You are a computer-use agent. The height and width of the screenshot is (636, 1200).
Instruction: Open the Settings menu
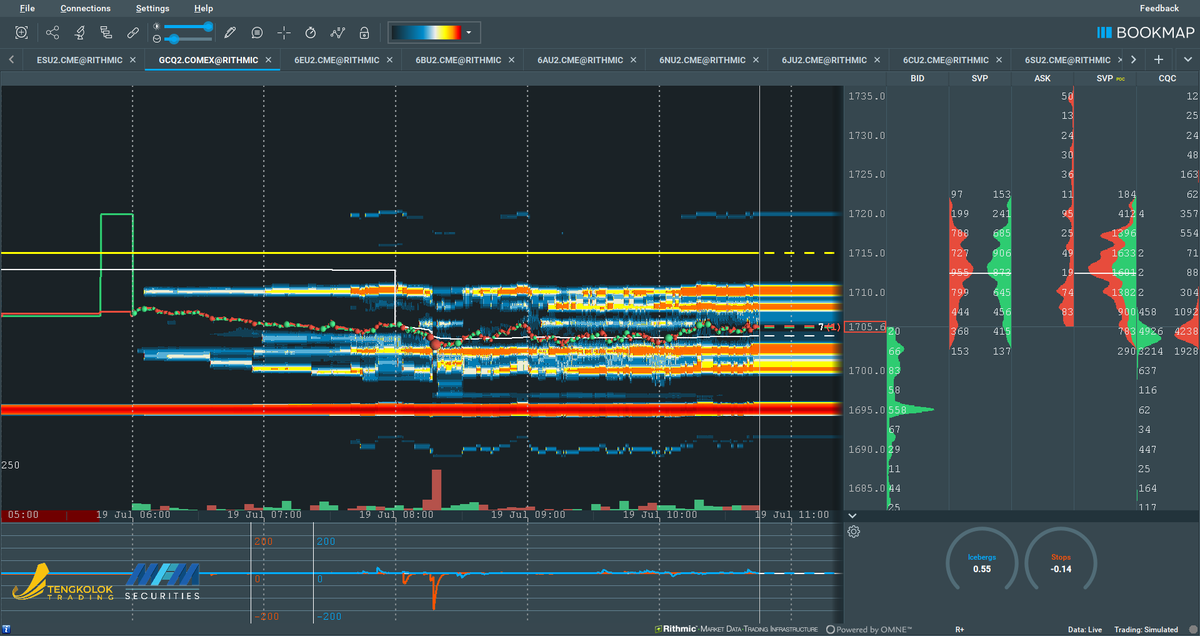pyautogui.click(x=152, y=8)
